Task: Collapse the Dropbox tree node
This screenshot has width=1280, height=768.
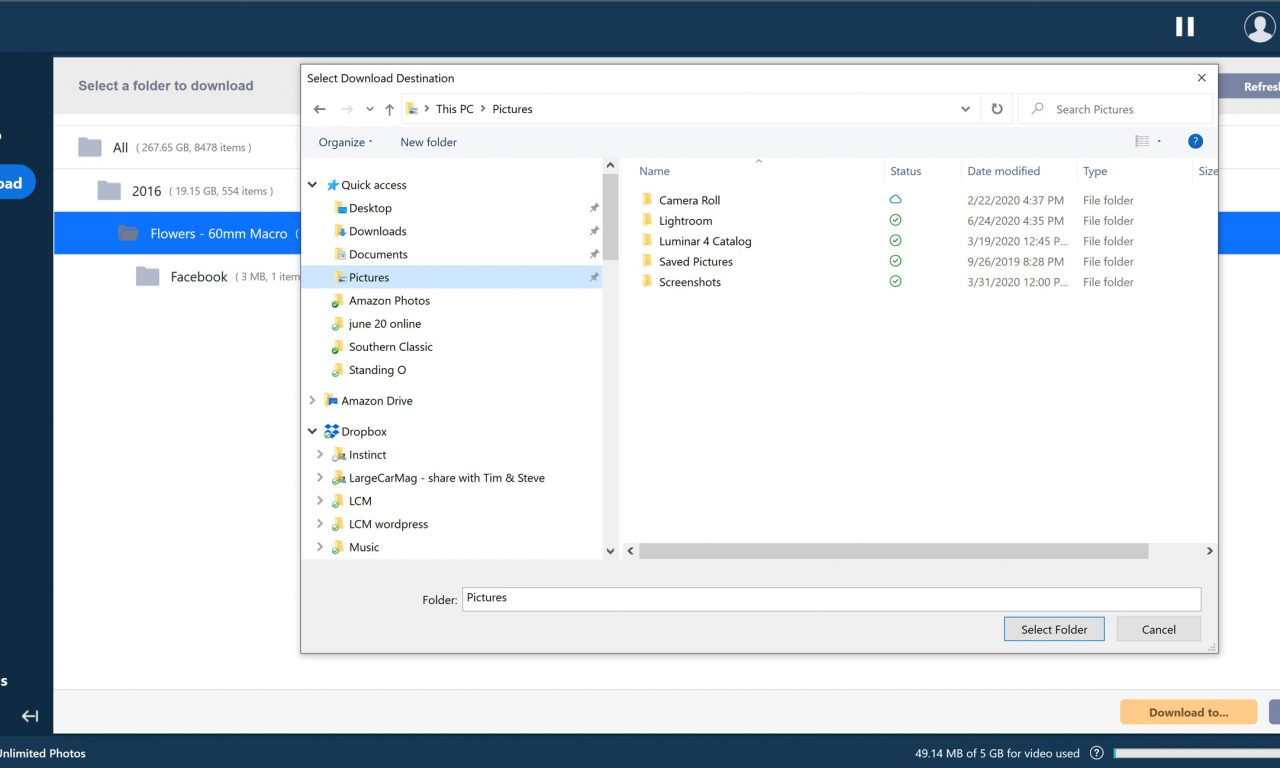Action: coord(313,432)
